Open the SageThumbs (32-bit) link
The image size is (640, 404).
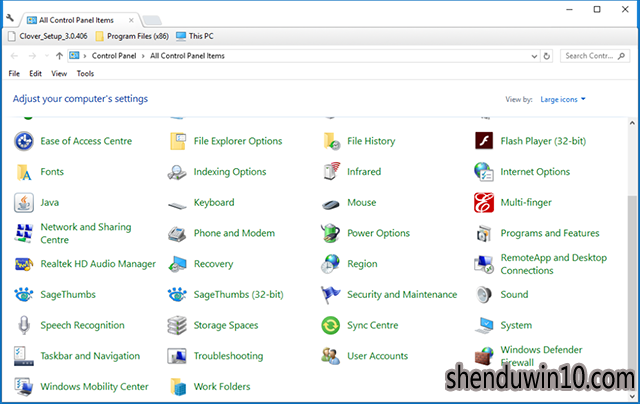click(238, 295)
